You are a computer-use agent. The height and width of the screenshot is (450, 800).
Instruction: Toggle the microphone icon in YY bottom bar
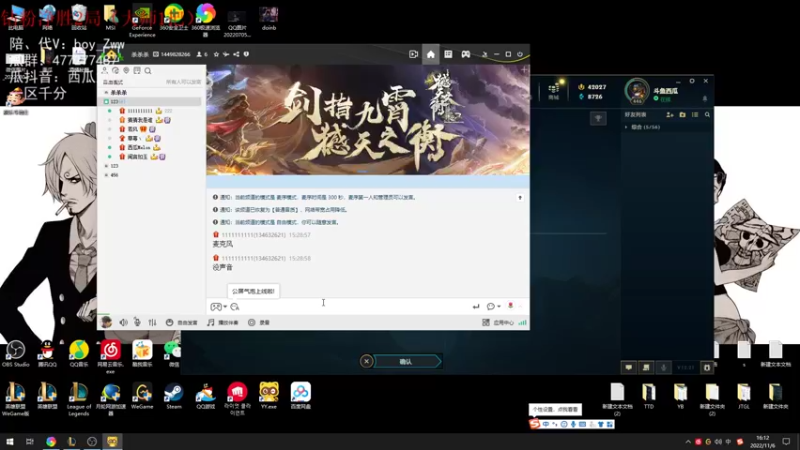click(137, 322)
